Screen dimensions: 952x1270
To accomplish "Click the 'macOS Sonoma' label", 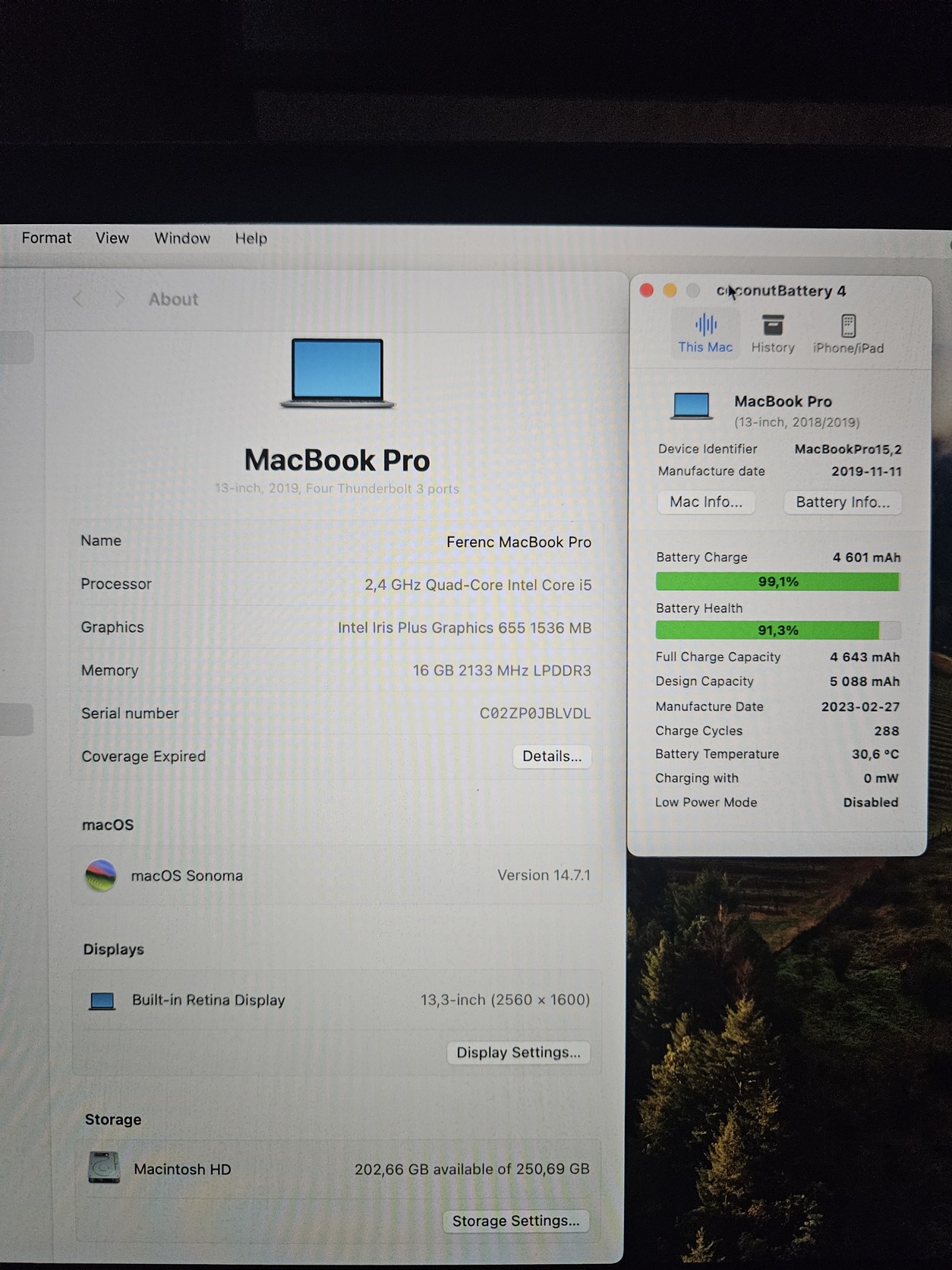I will coord(187,876).
